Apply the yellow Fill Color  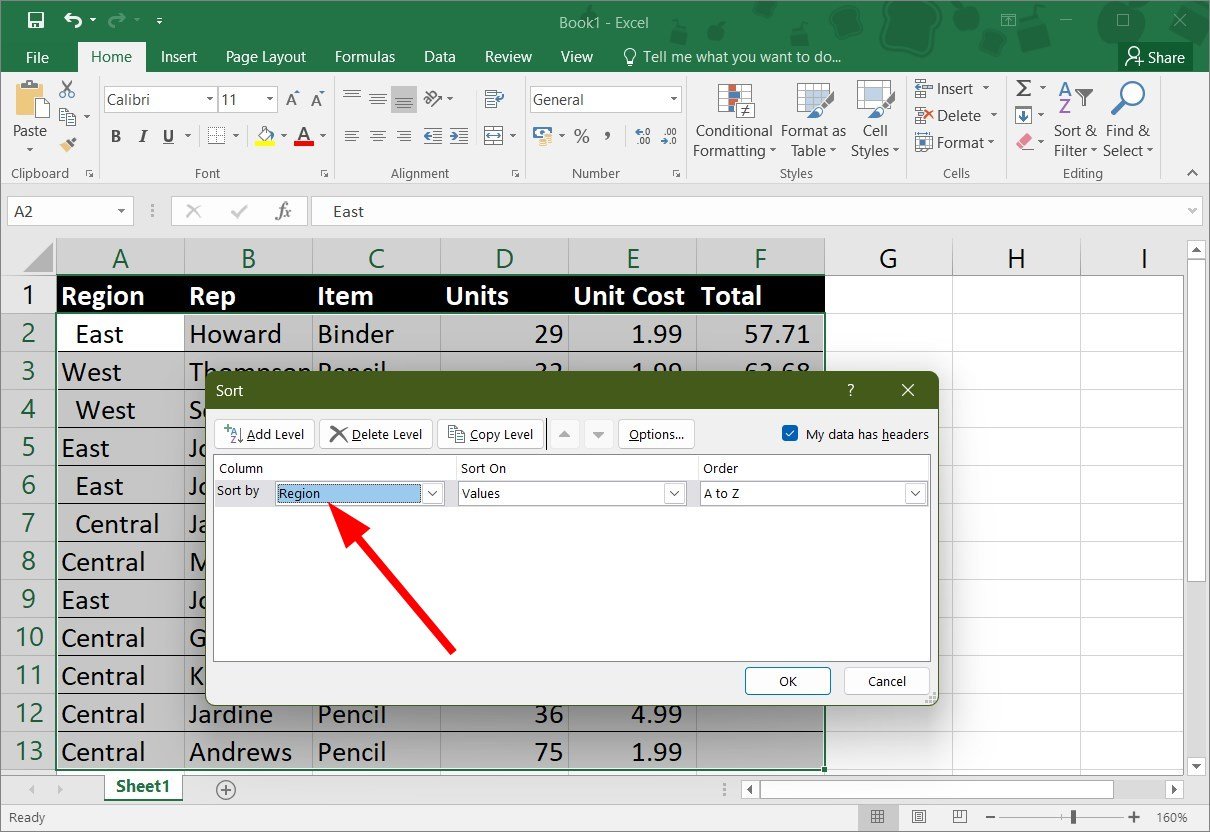(x=265, y=136)
